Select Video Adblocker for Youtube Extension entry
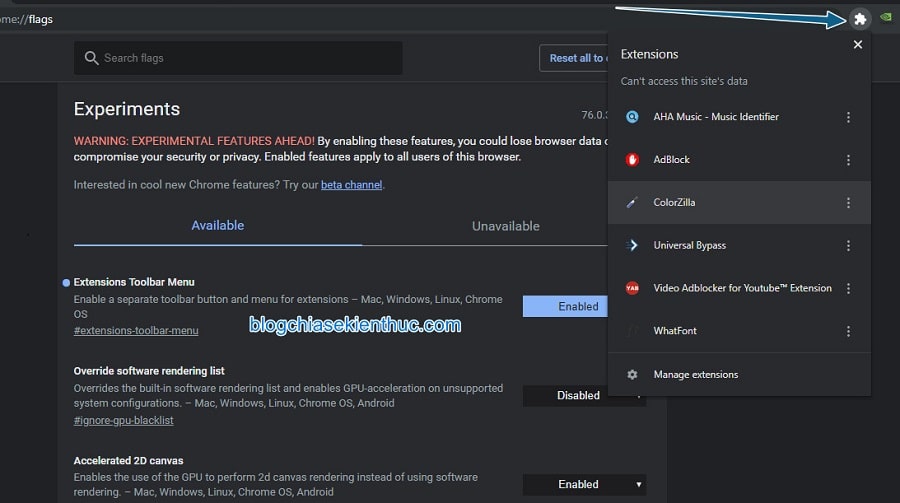900x503 pixels. coord(739,288)
